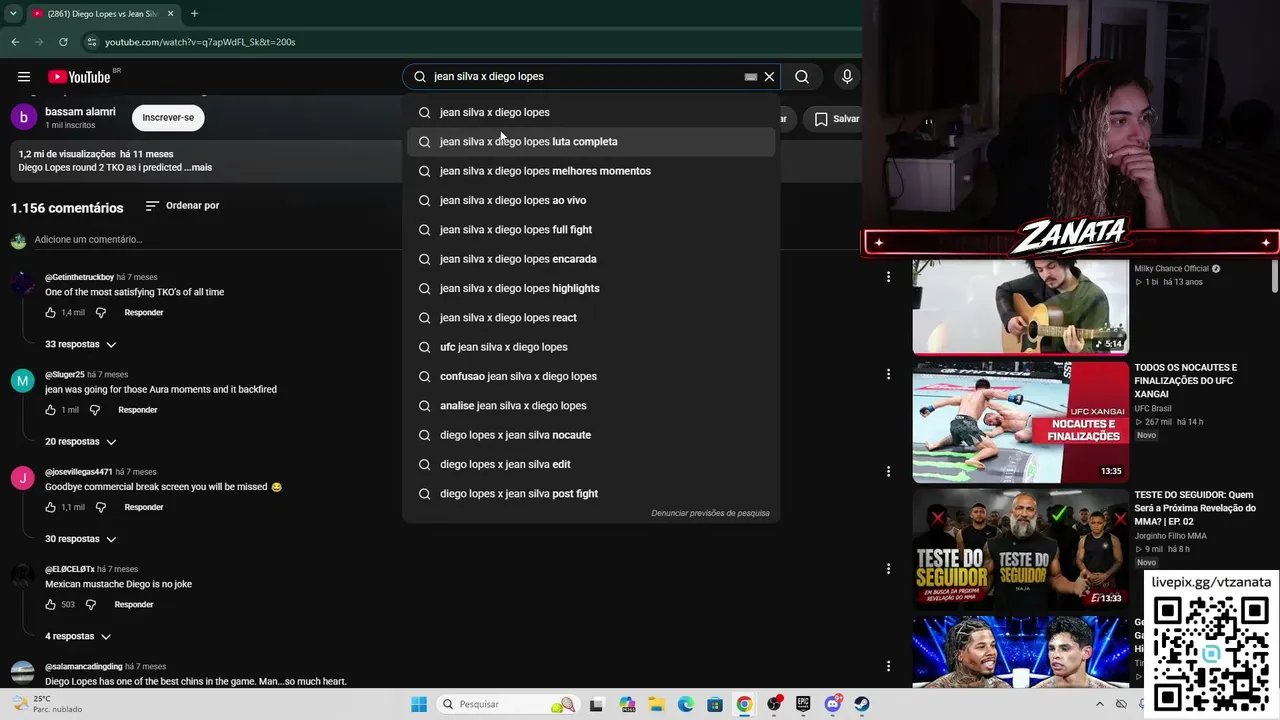Open Discord from the taskbar
Image resolution: width=1280 pixels, height=720 pixels.
[x=833, y=704]
